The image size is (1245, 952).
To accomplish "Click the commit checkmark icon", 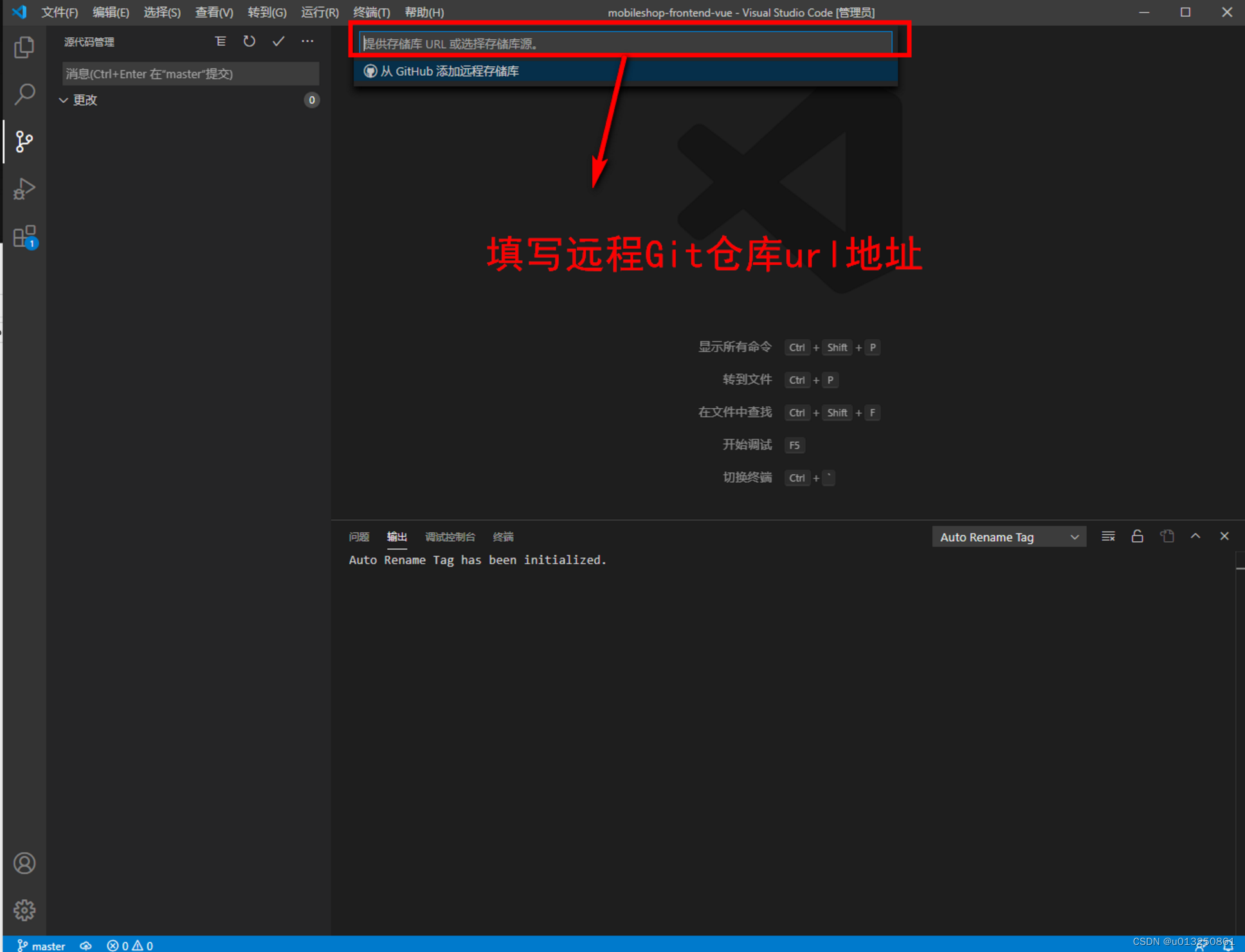I will coord(278,42).
